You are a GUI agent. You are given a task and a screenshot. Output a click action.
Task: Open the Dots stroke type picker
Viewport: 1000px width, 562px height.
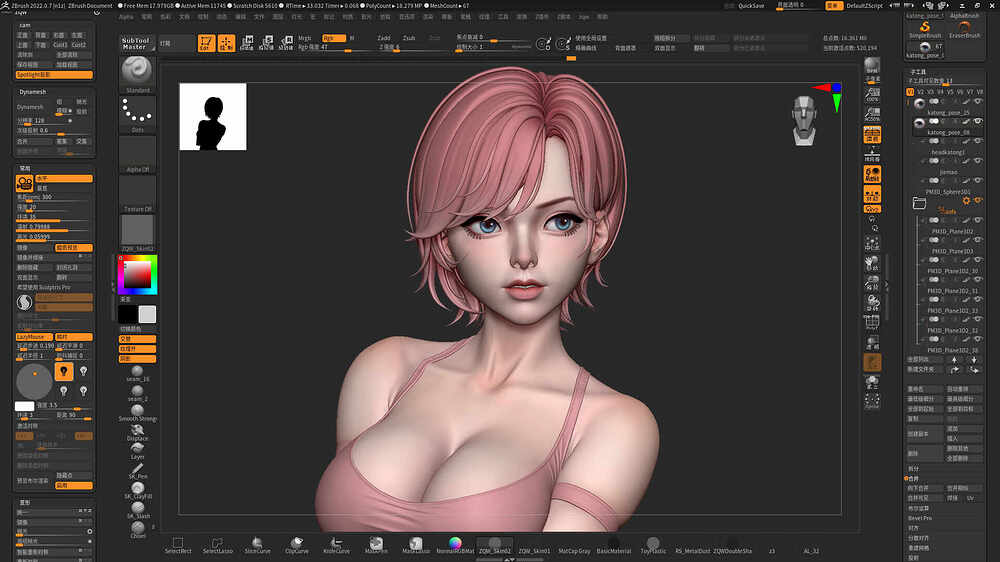[137, 114]
